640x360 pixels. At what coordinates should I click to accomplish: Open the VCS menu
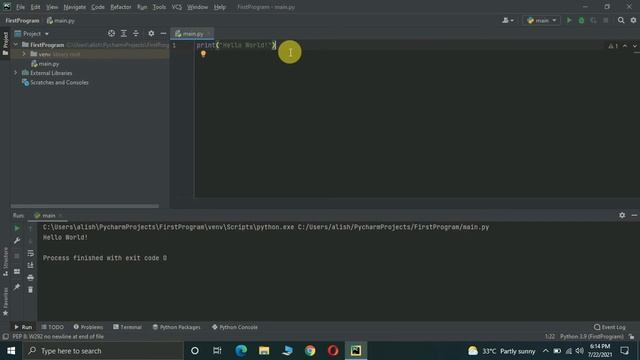tap(176, 7)
